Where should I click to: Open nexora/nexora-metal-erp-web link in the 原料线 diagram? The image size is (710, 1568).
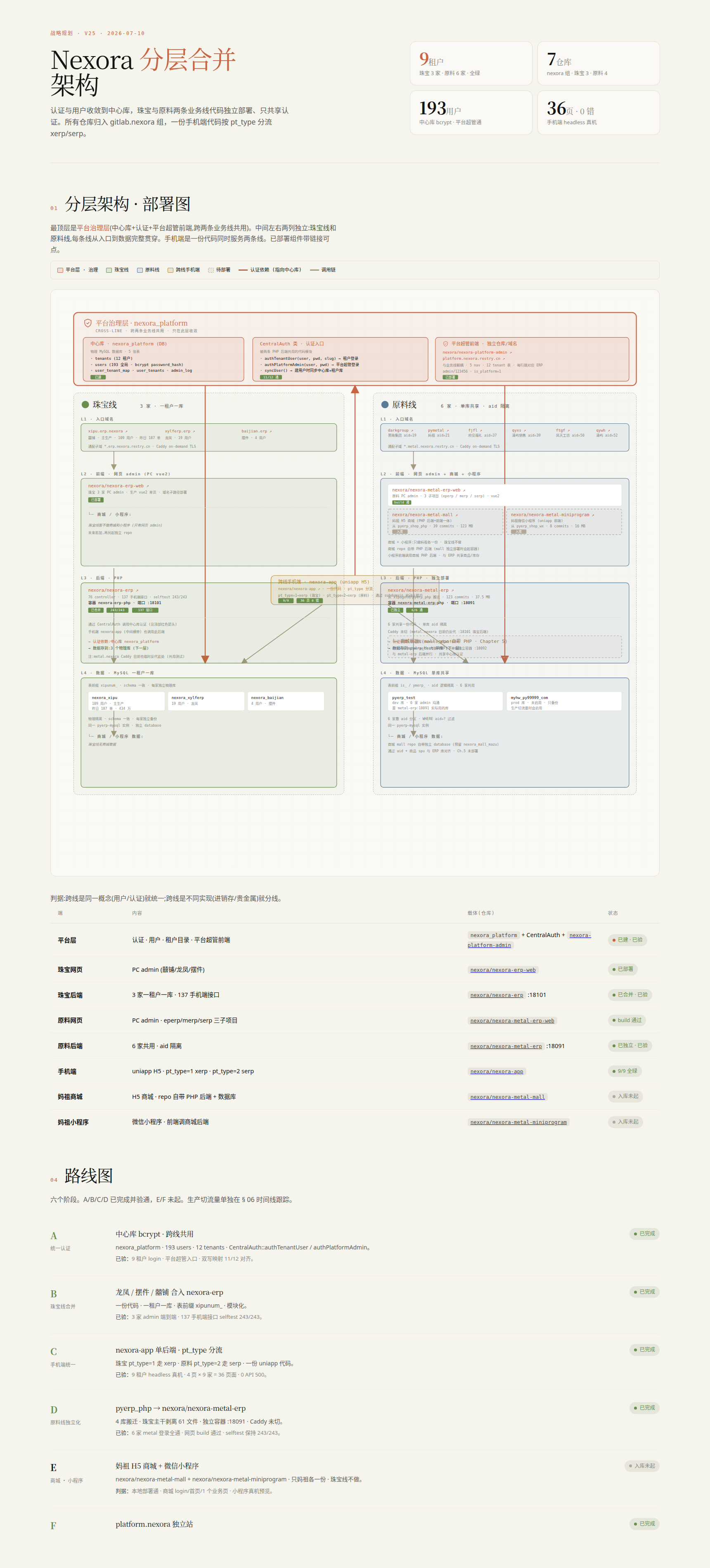[428, 489]
